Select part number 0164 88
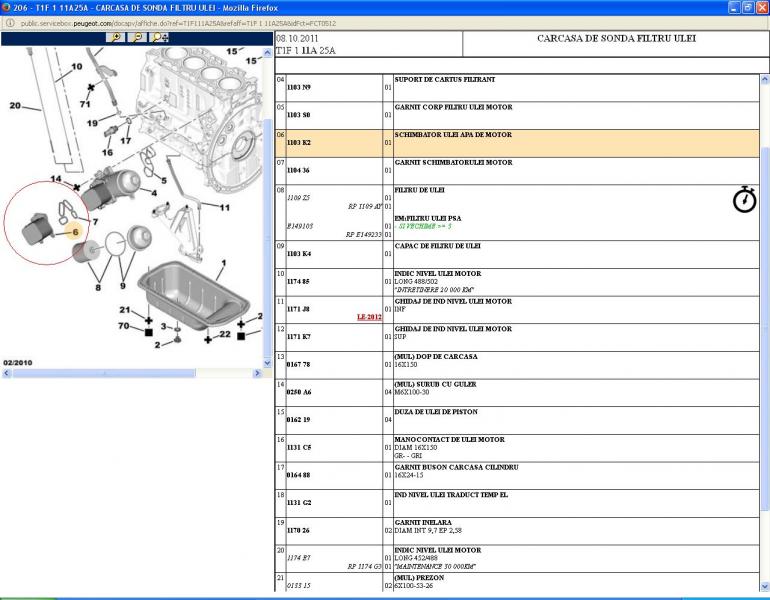This screenshot has width=770, height=600. 299,475
